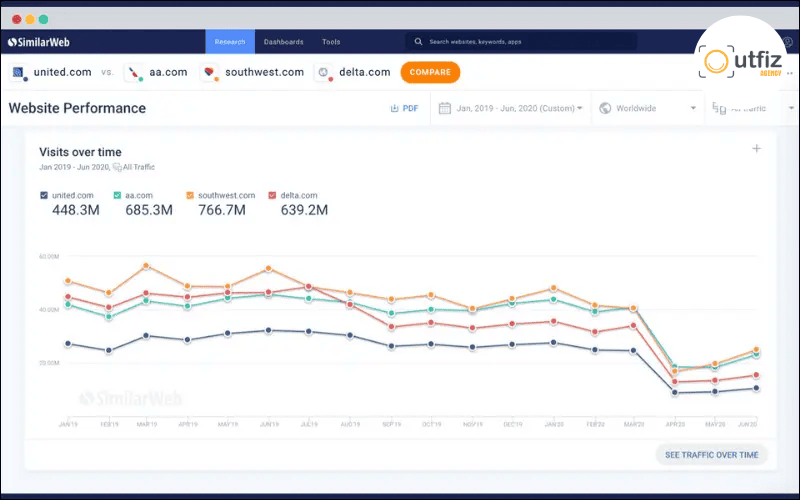The height and width of the screenshot is (500, 800).
Task: Select the united.com site name
Action: (62, 72)
